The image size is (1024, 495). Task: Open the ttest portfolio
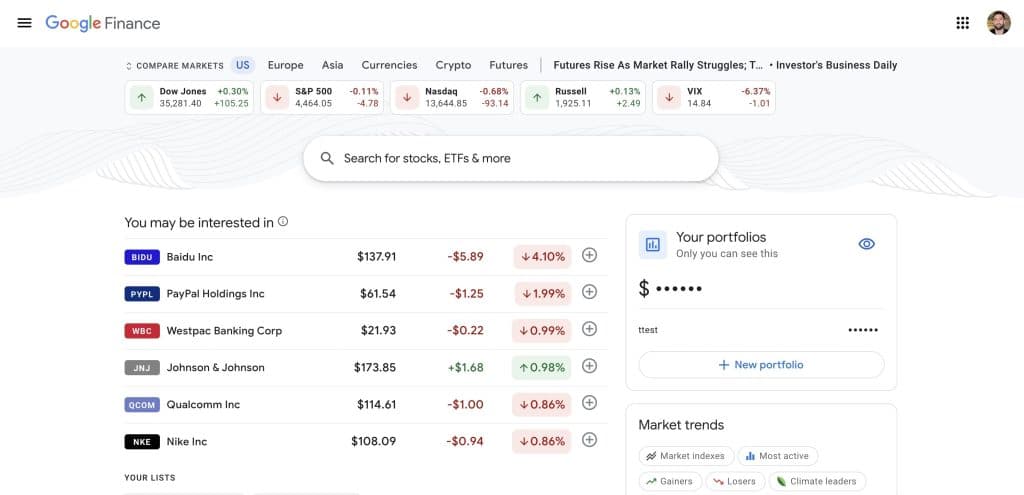(761, 330)
